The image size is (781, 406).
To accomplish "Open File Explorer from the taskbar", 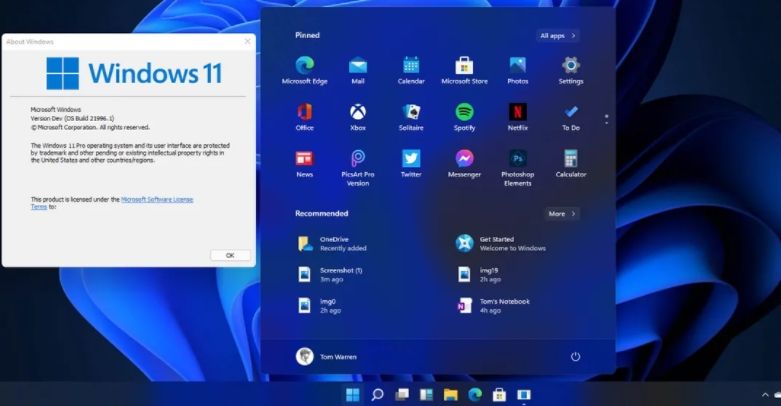I will tap(450, 395).
